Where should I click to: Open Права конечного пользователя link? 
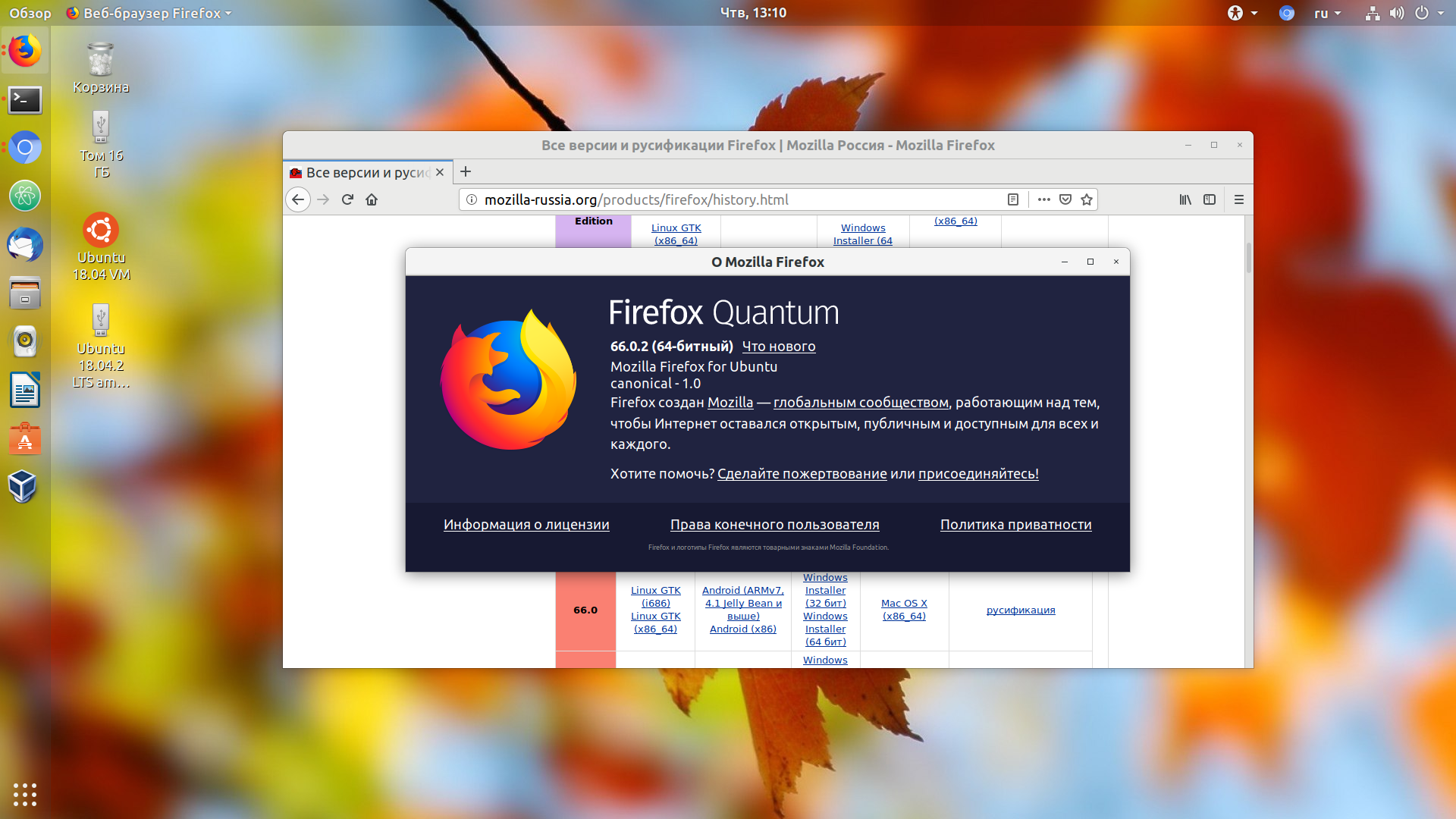point(774,525)
